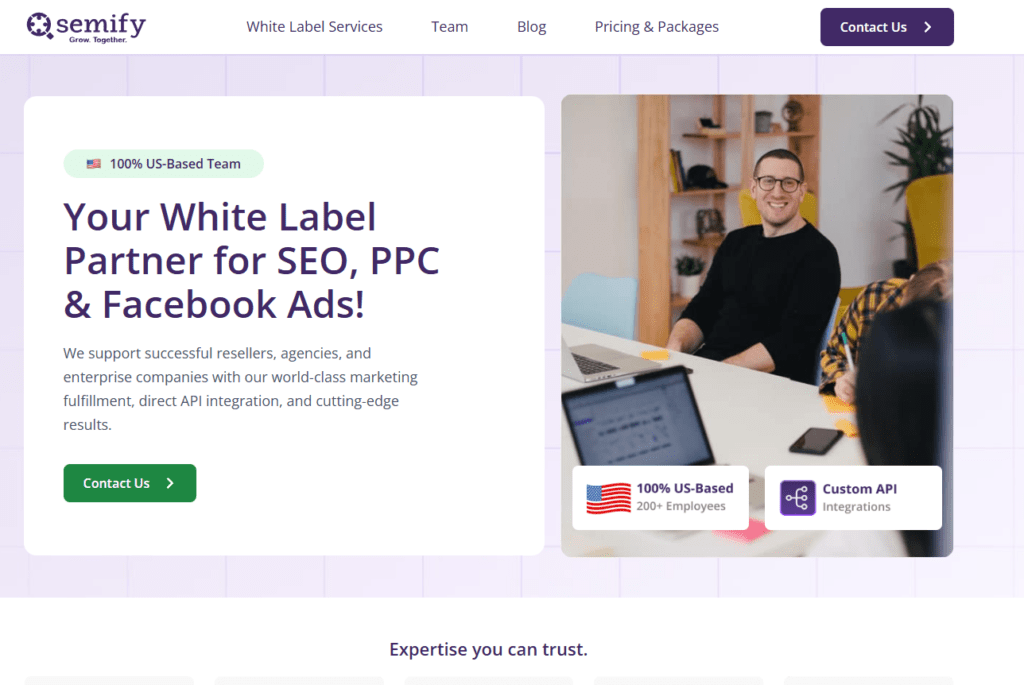Open the Team page
1024x685 pixels.
click(449, 27)
